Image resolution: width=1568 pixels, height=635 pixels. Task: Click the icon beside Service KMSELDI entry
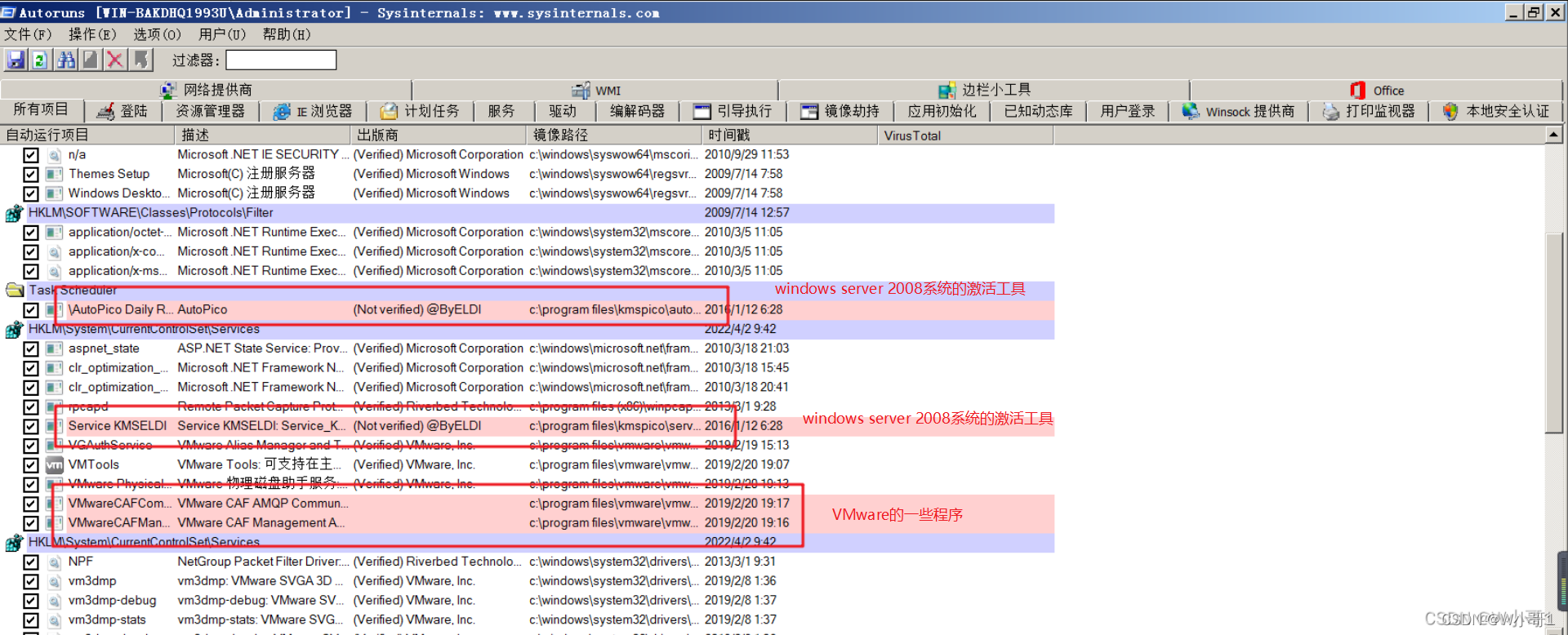[x=55, y=426]
